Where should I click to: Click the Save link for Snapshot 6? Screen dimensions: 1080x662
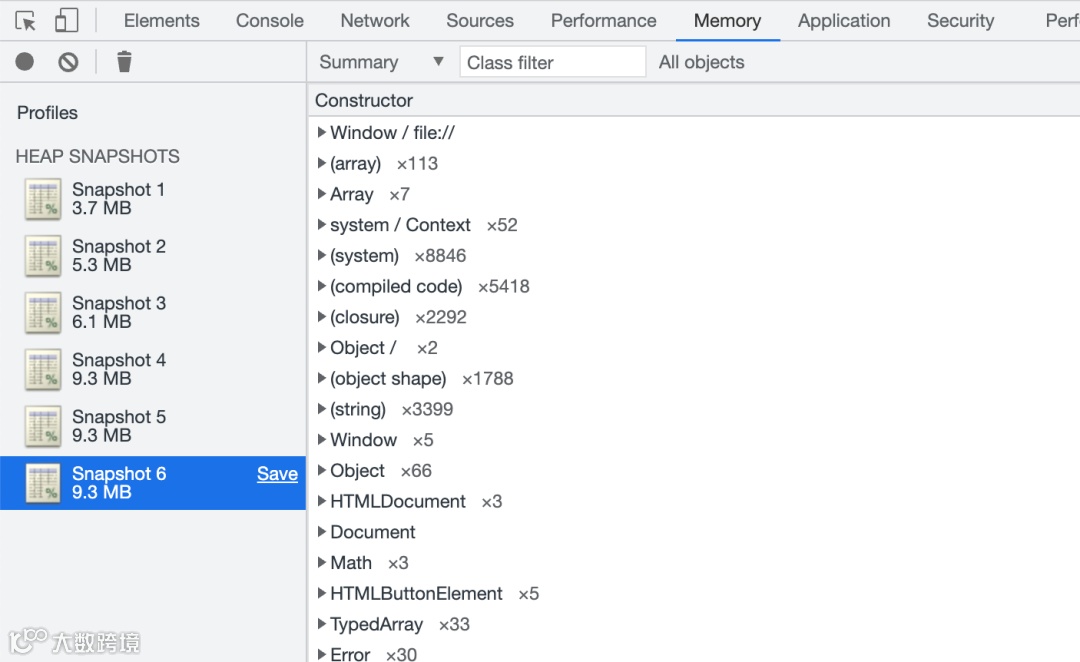click(277, 474)
